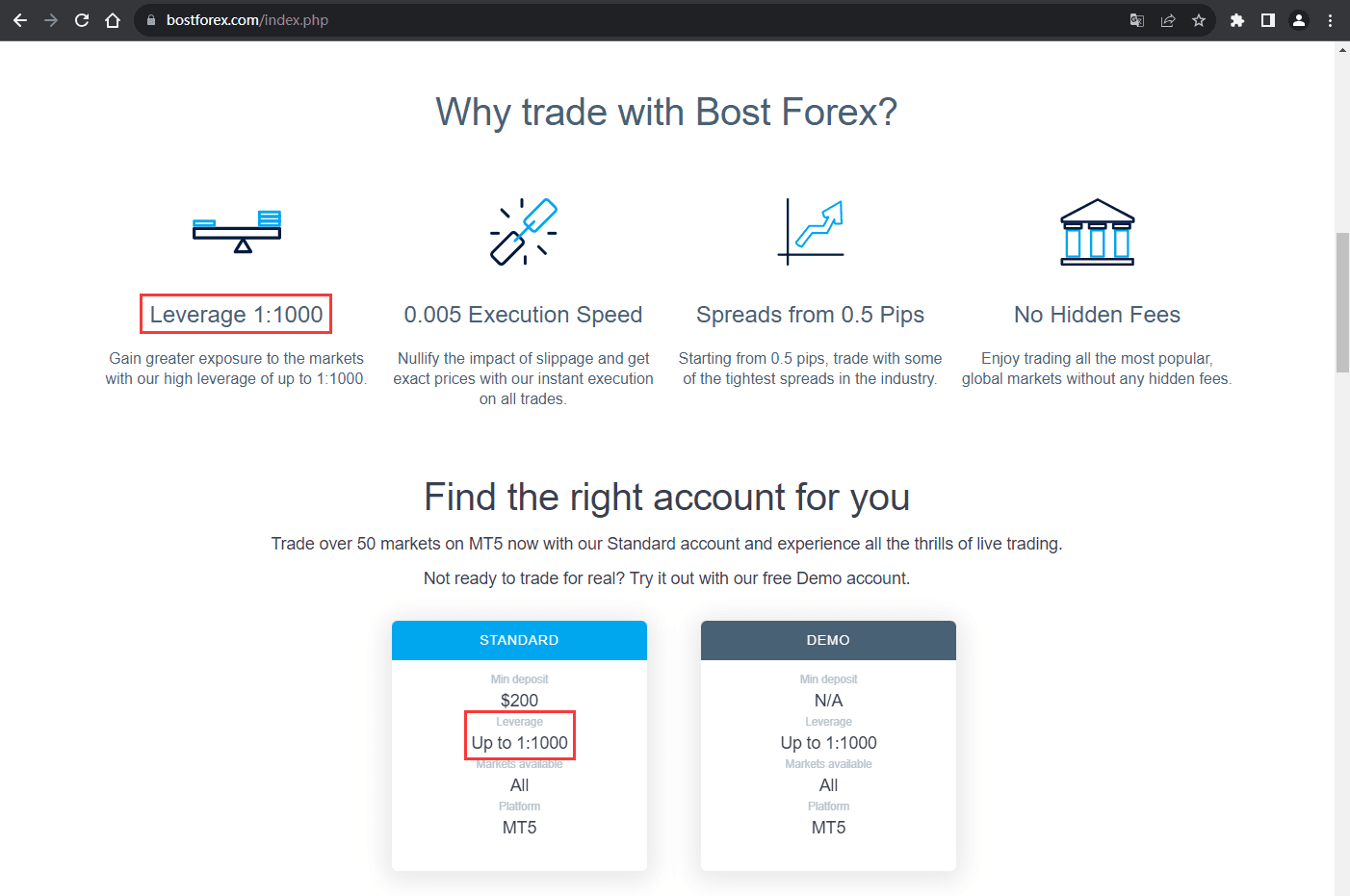Toggle the browser side panel icon
Screen dimensions: 1350x896
1268,20
